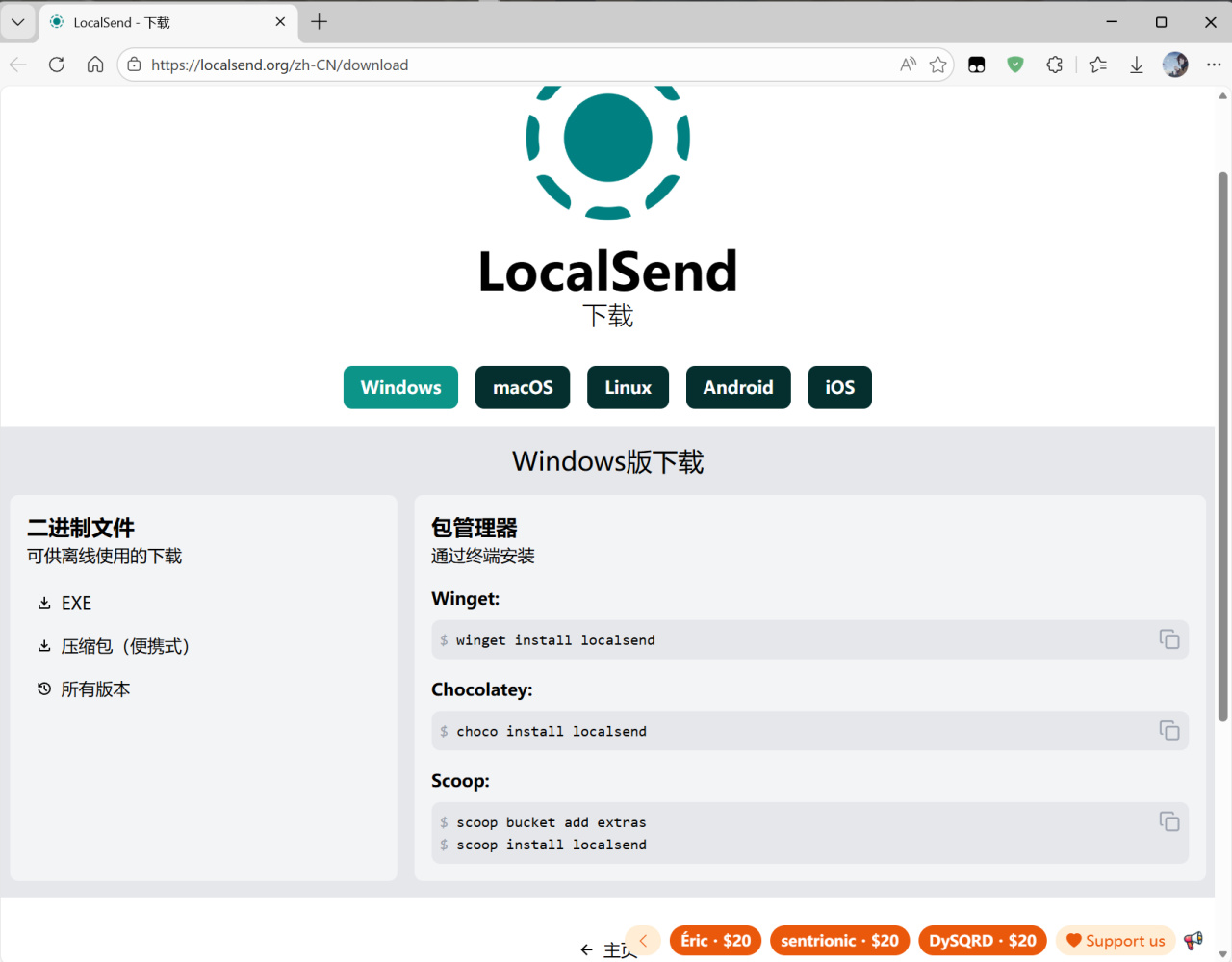Click the text 'winget install localsend'
Viewport: 1232px width, 962px height.
pos(555,640)
